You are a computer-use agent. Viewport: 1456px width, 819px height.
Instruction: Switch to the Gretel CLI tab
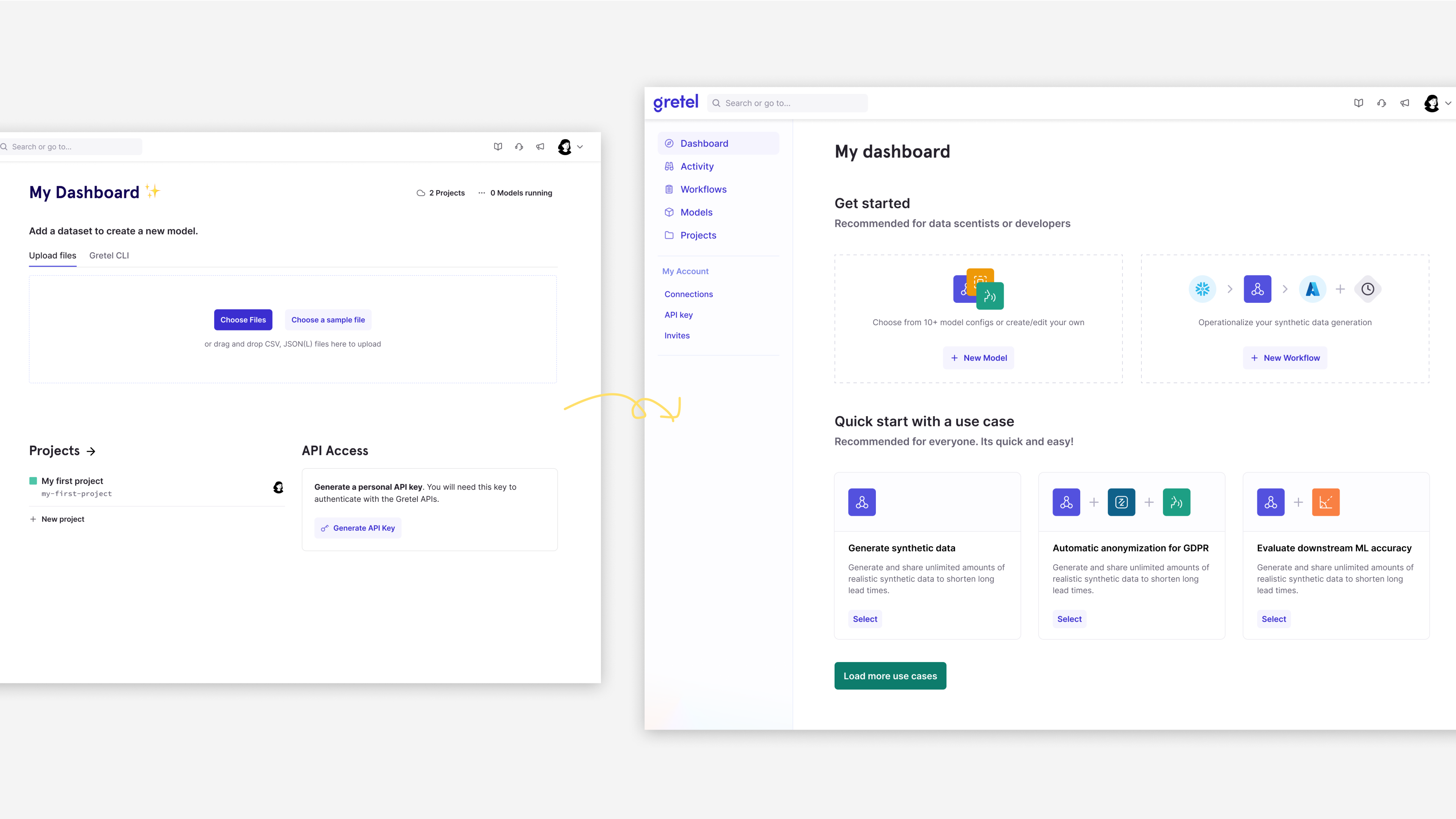tap(109, 255)
